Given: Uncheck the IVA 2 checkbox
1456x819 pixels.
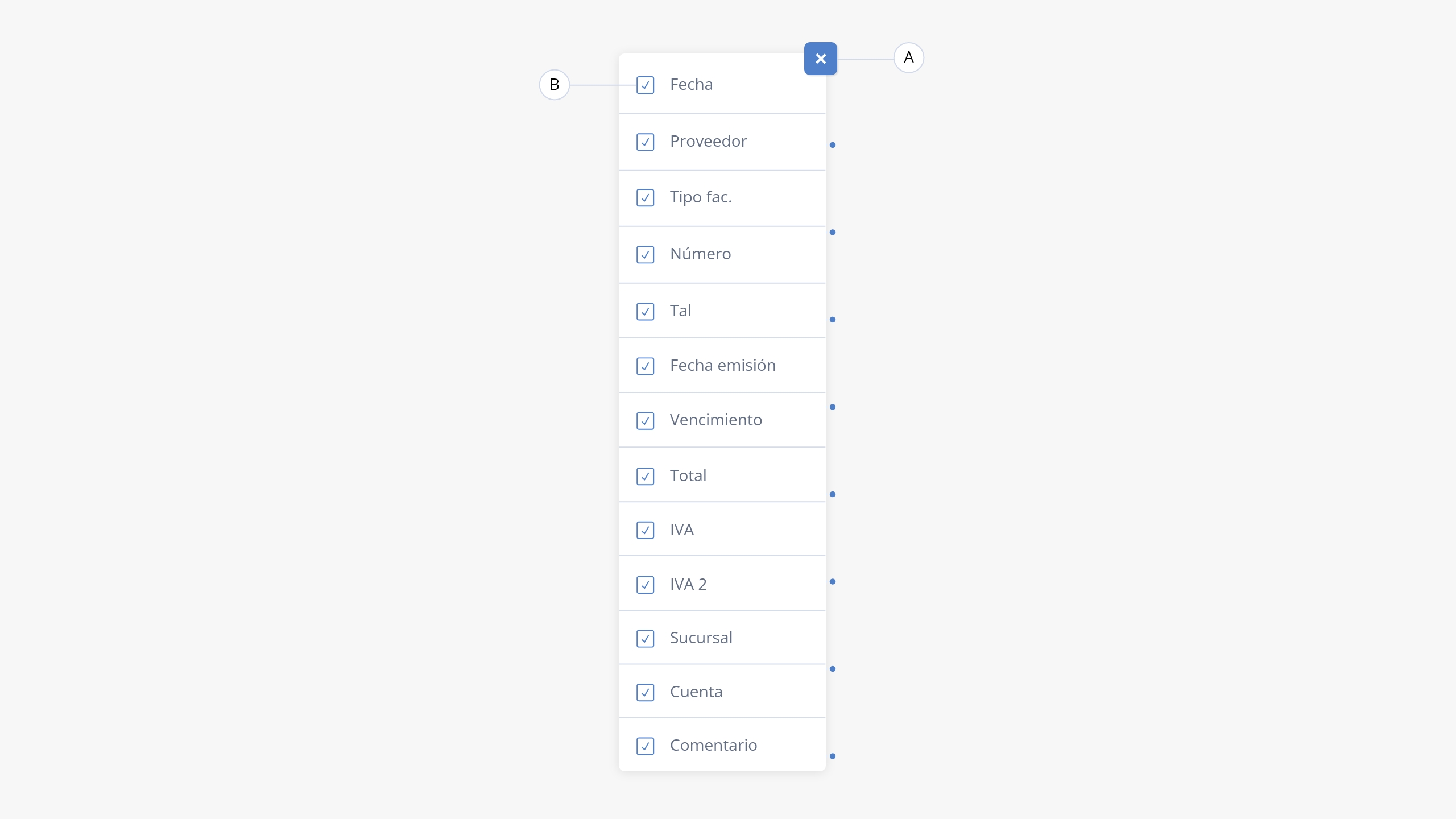Looking at the screenshot, I should pos(645,585).
